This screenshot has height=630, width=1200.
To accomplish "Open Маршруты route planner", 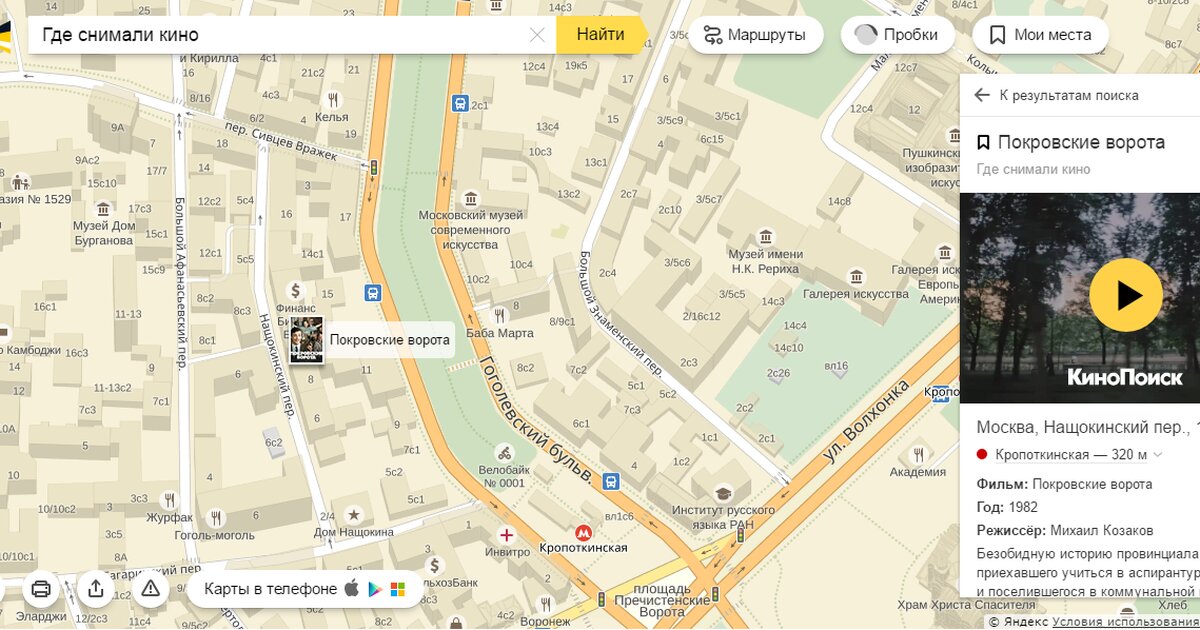I will coord(755,35).
